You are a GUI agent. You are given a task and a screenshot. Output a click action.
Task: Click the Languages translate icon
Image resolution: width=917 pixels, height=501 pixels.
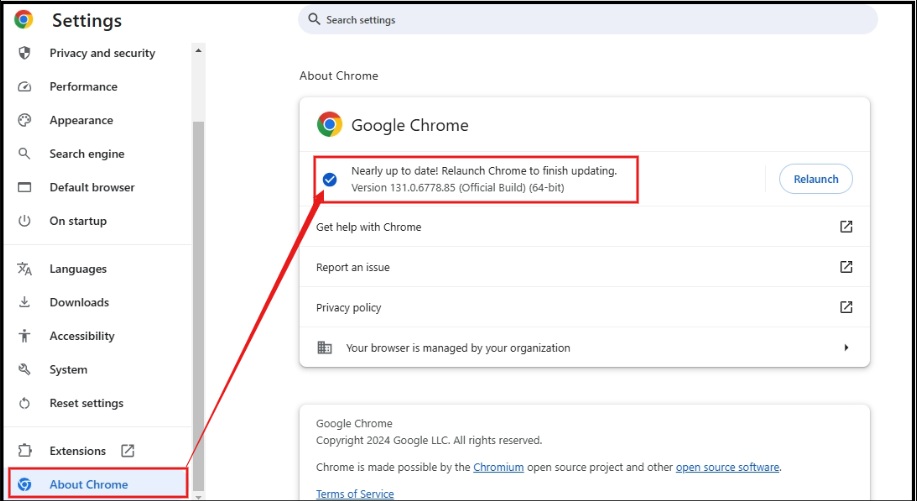click(26, 269)
